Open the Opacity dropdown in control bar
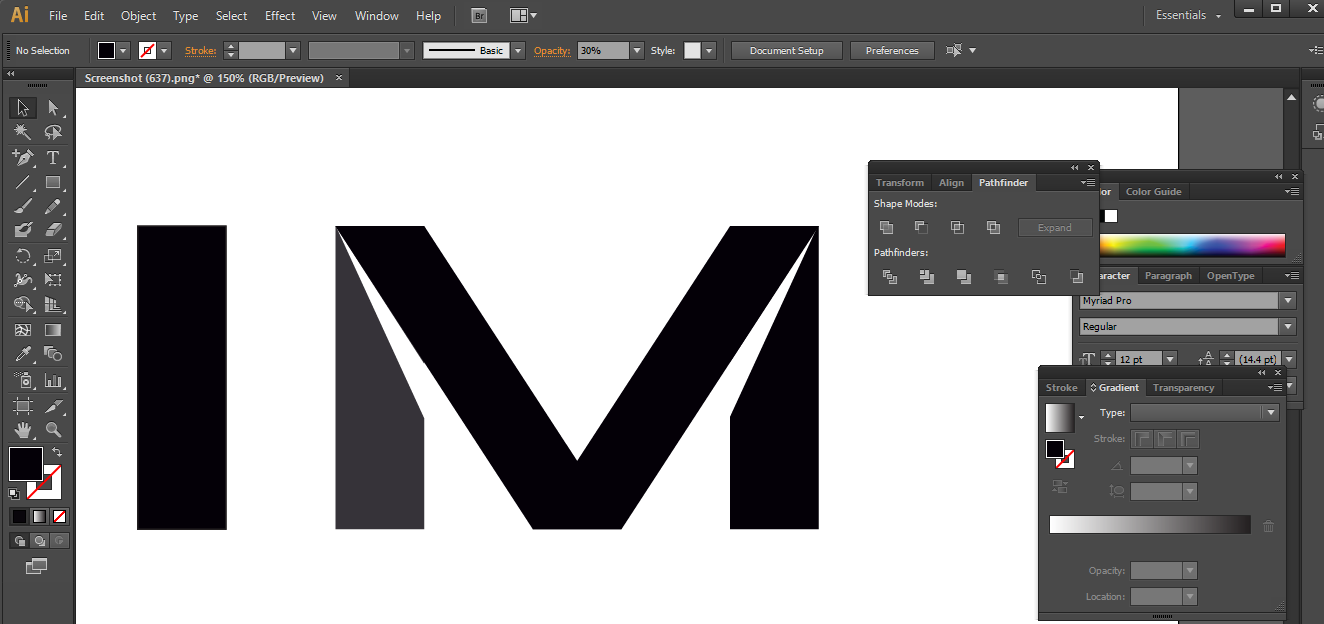Image resolution: width=1324 pixels, height=624 pixels. (637, 50)
